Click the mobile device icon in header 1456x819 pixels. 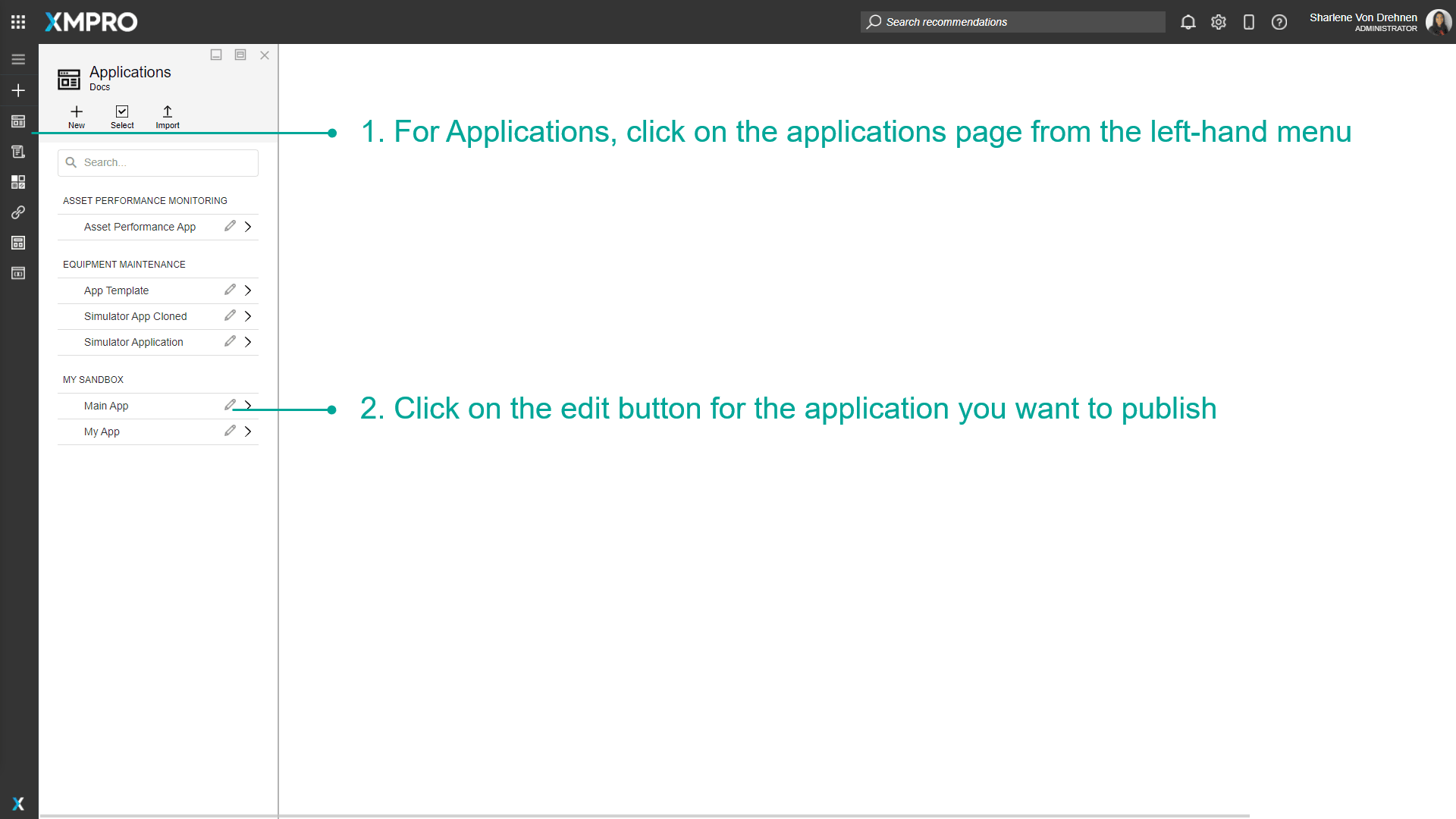(1248, 22)
